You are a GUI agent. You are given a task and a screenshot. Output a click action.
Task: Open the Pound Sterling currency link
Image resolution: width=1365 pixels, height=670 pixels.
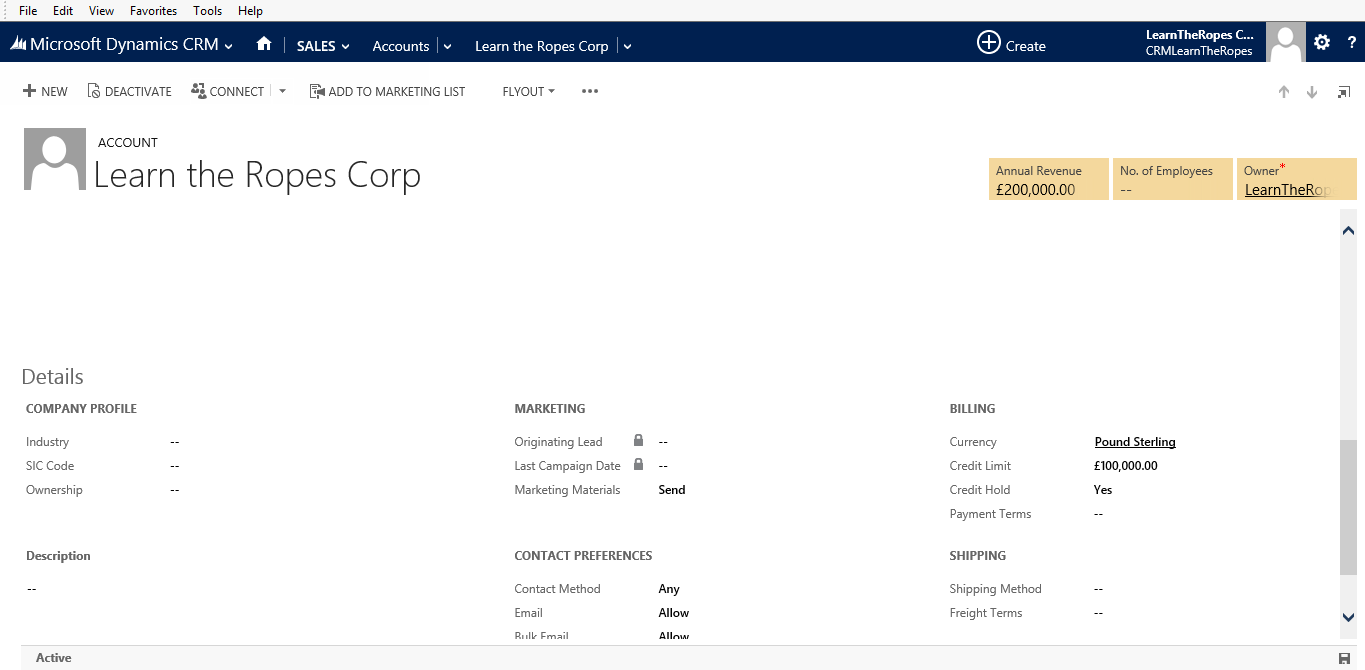(x=1134, y=441)
